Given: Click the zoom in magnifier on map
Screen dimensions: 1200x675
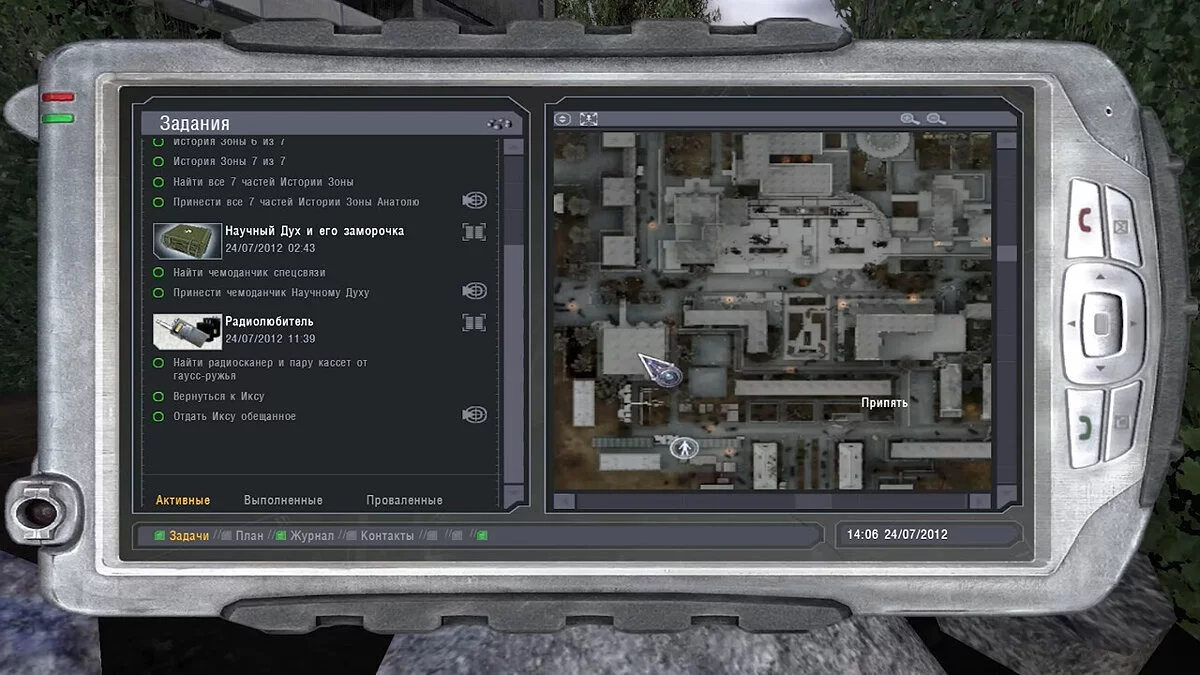Looking at the screenshot, I should pyautogui.click(x=909, y=119).
